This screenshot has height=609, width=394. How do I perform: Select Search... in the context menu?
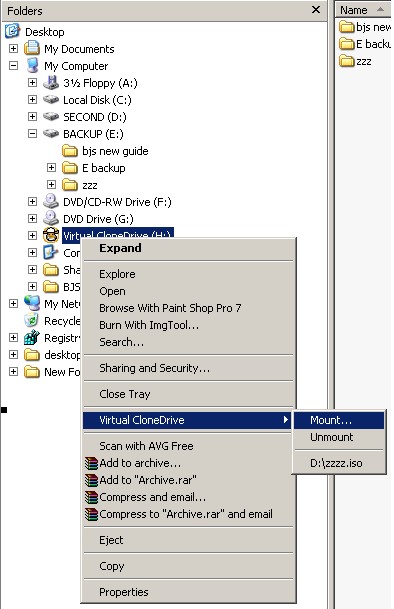(188, 342)
